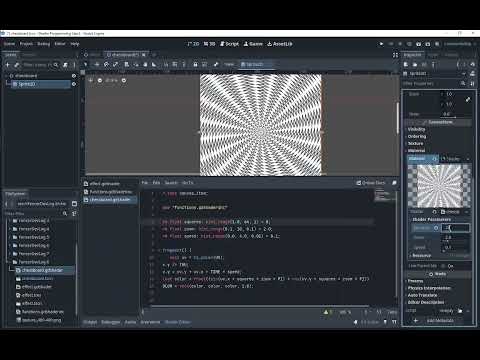This screenshot has width=480, height=360.
Task: Toggle the scale ratio link chain icon
Action: (468, 99)
